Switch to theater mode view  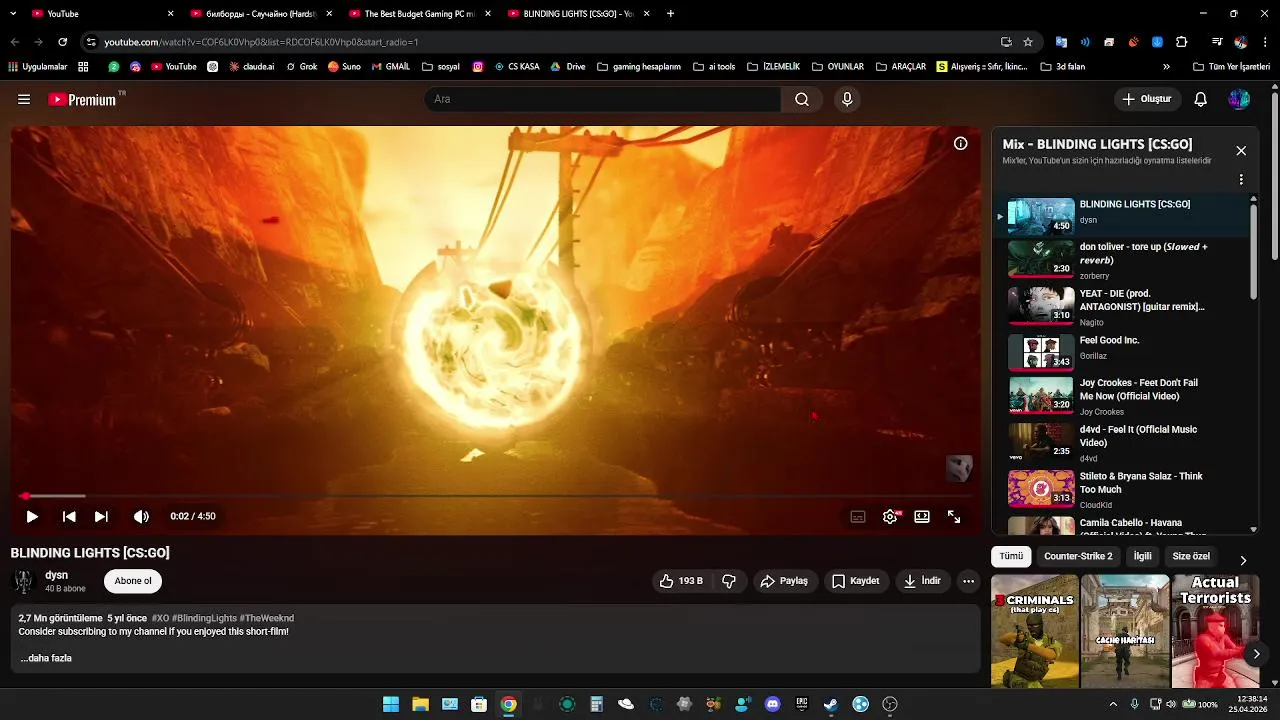922,516
